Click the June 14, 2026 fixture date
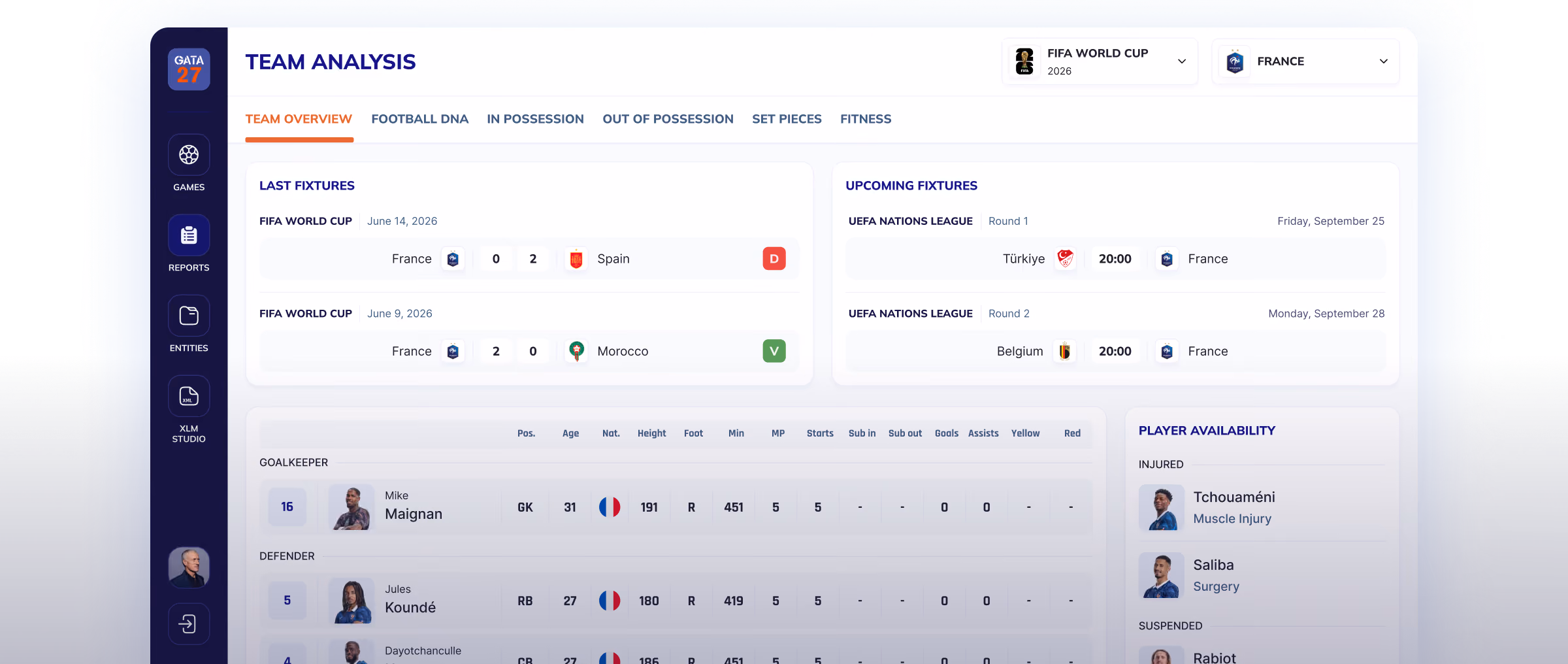The width and height of the screenshot is (1568, 664). pyautogui.click(x=402, y=221)
